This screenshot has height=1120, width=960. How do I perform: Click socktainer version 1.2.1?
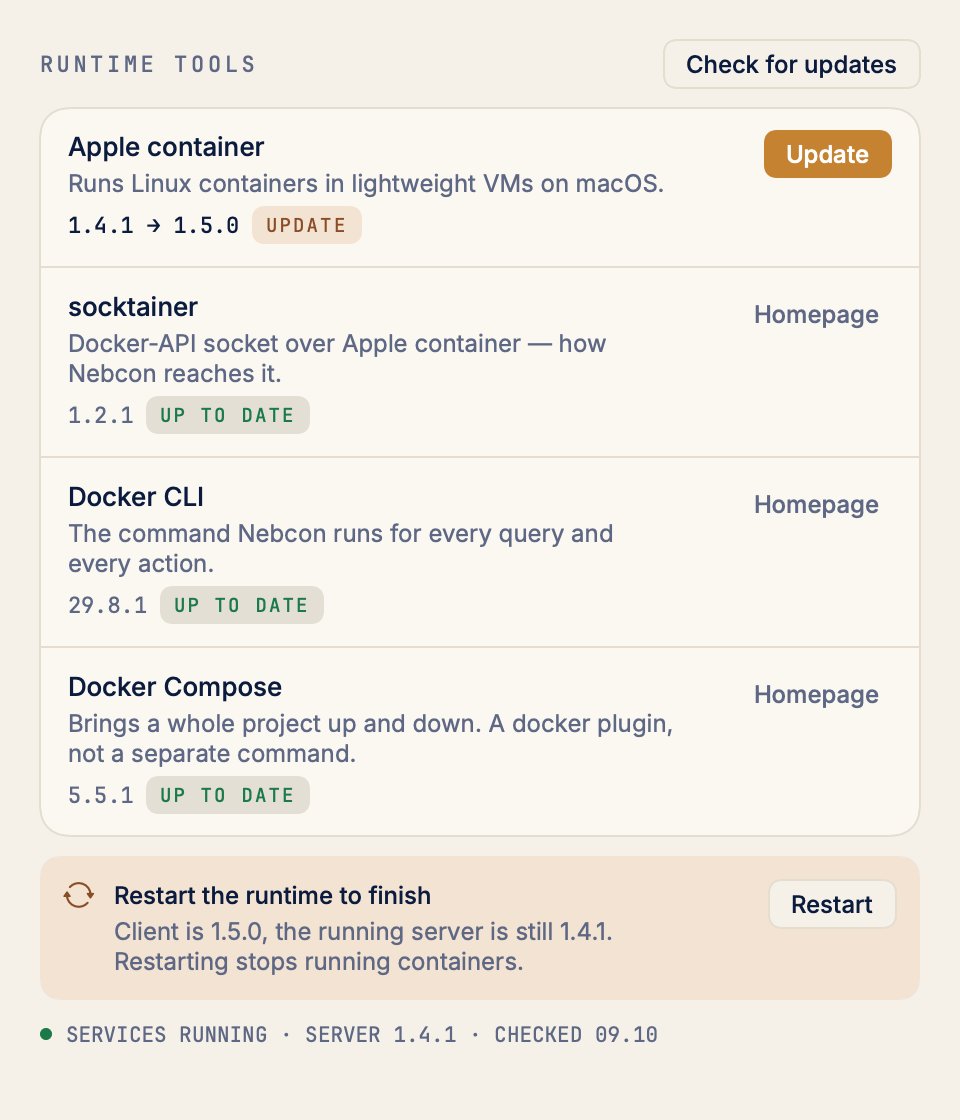101,416
